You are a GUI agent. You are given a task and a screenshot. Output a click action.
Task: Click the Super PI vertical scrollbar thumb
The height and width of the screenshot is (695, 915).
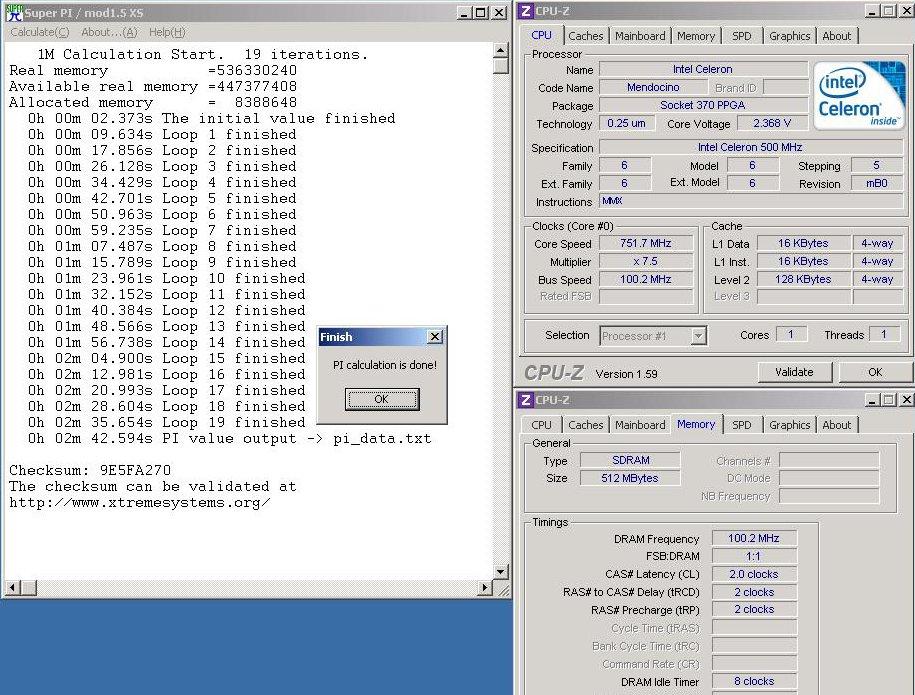500,66
